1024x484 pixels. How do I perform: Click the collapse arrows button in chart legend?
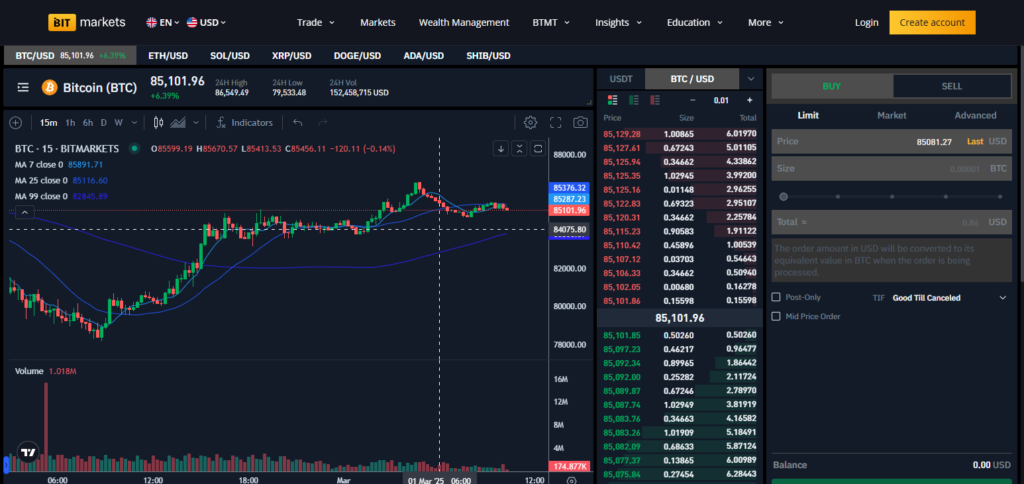[x=519, y=148]
